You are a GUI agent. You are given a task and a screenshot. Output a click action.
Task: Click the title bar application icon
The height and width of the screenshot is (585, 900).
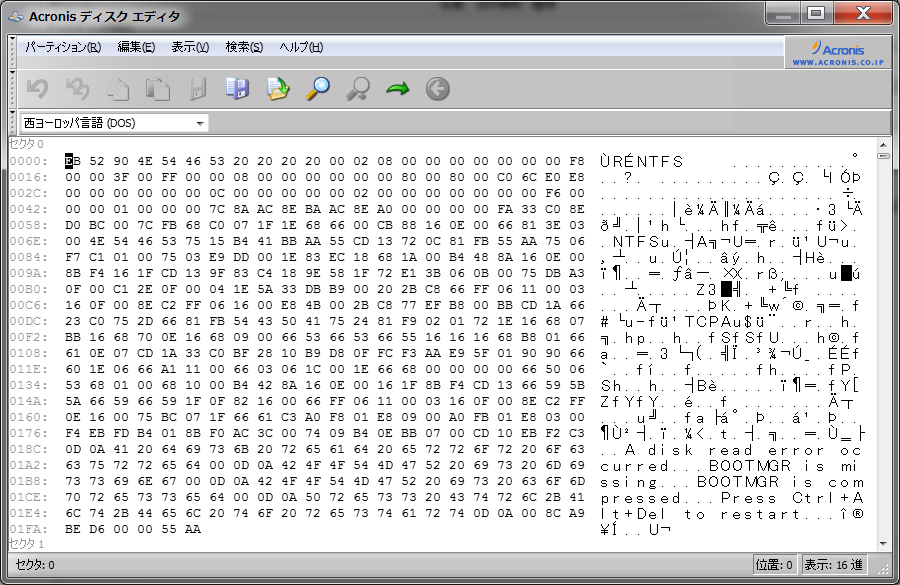pos(16,17)
